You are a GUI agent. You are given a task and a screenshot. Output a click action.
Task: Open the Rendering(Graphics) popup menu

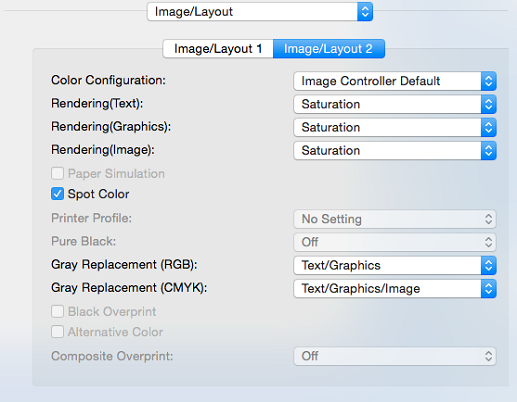click(x=395, y=127)
